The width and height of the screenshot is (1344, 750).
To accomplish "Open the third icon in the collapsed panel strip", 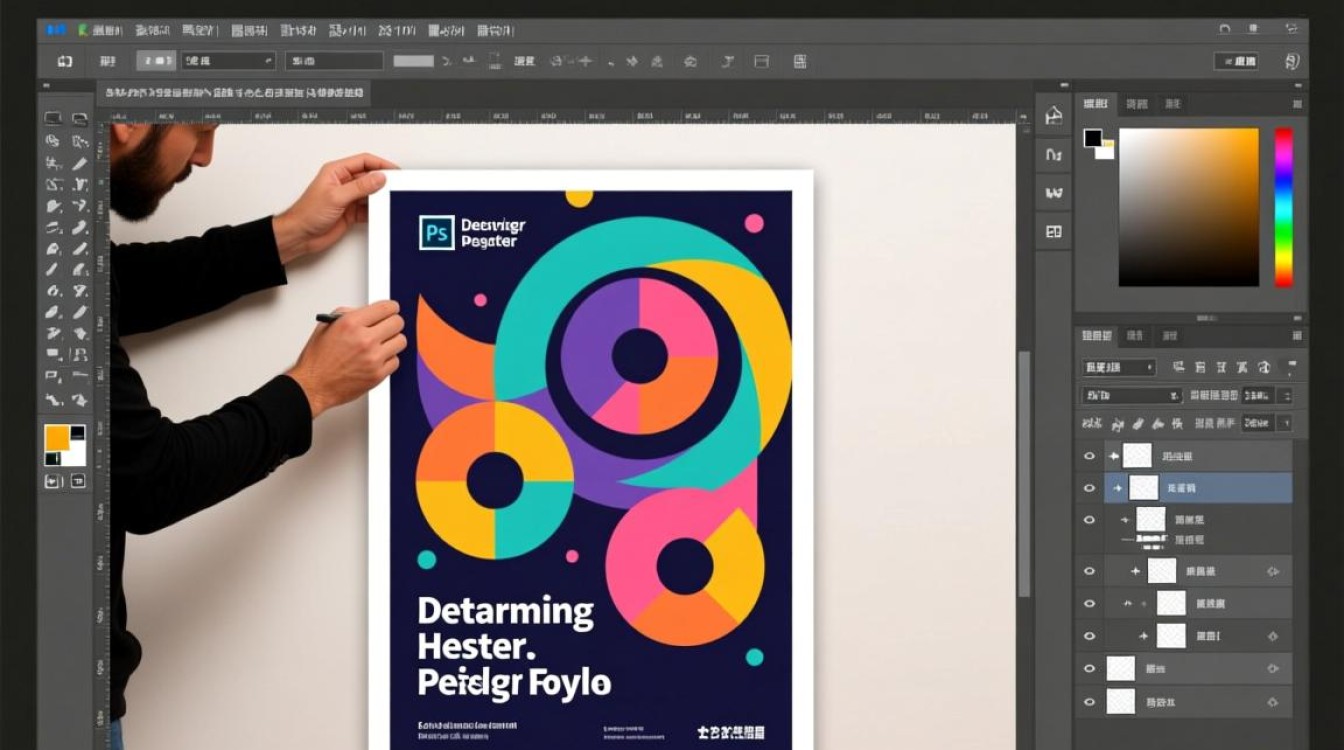I will [1053, 193].
